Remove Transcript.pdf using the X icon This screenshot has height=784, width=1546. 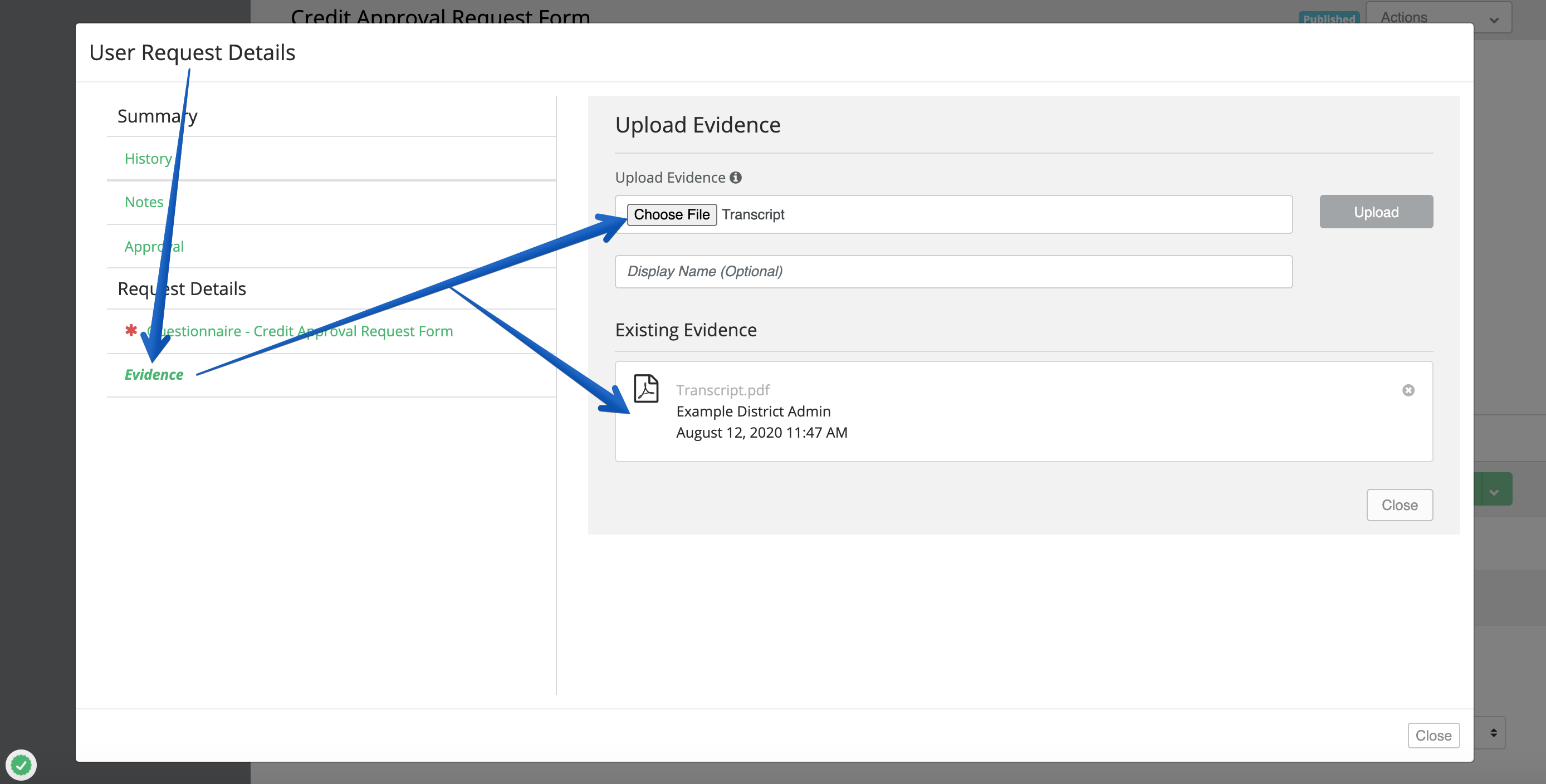[1408, 390]
